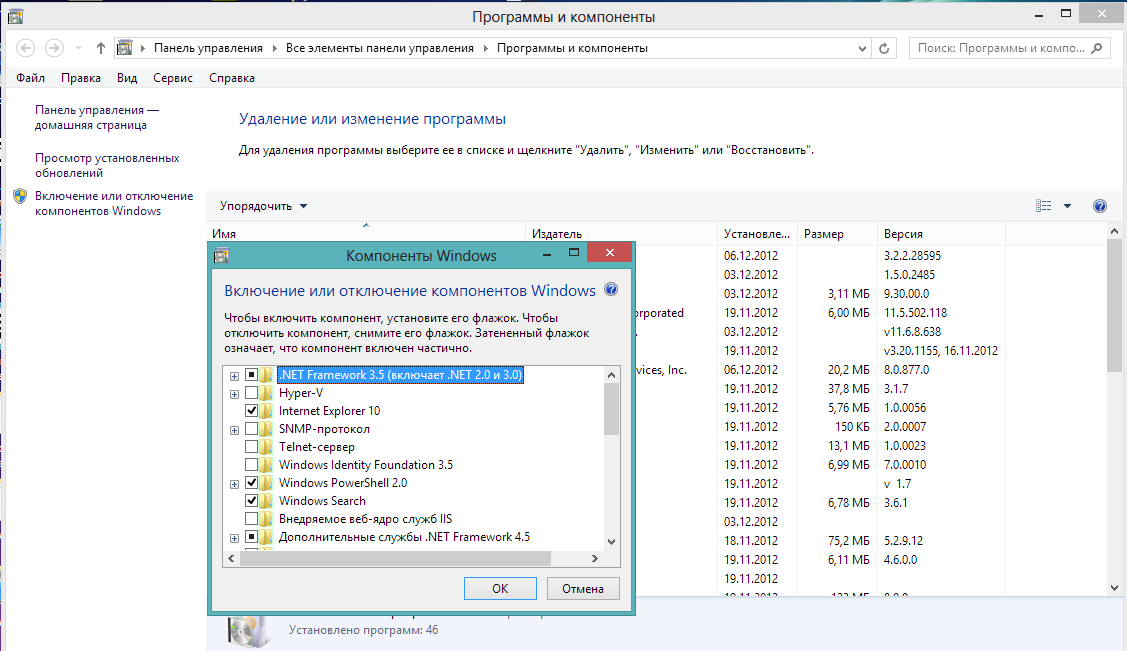Click the search magnifier icon
The height and width of the screenshot is (651, 1127).
point(1097,48)
